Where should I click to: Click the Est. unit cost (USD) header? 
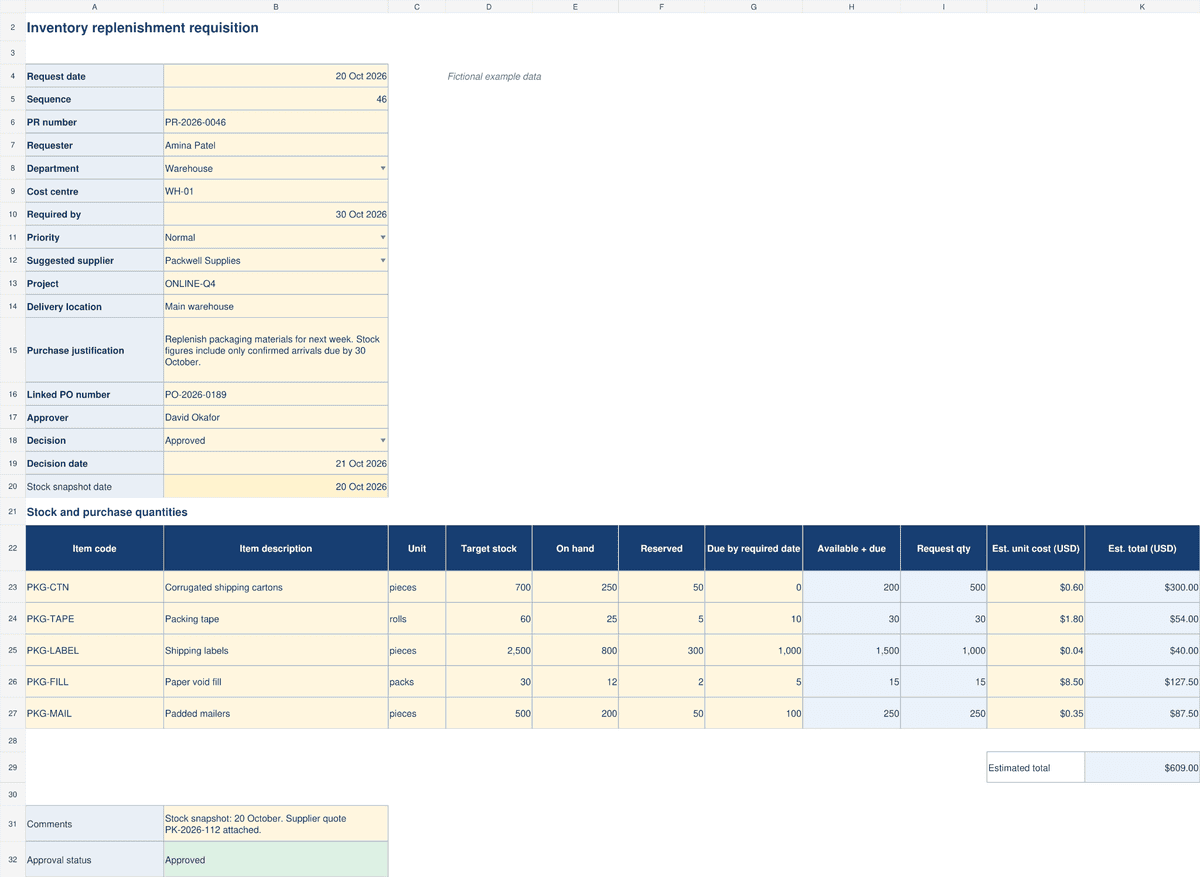pos(1036,548)
